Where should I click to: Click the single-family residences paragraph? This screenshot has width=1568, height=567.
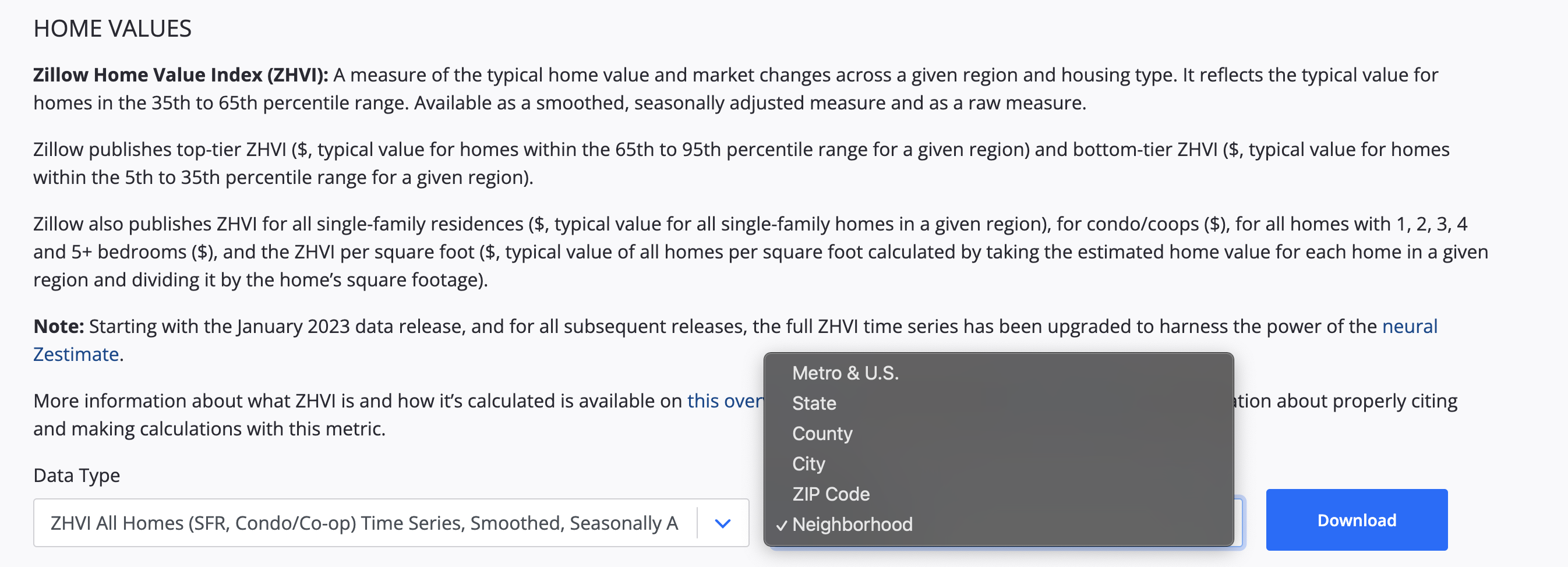tap(761, 252)
